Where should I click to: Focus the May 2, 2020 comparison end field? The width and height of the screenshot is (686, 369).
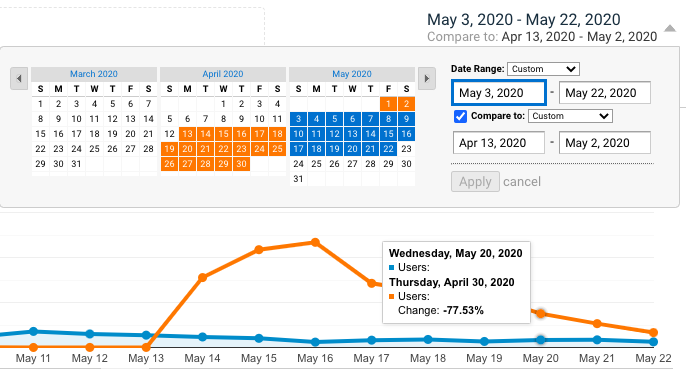pos(605,143)
